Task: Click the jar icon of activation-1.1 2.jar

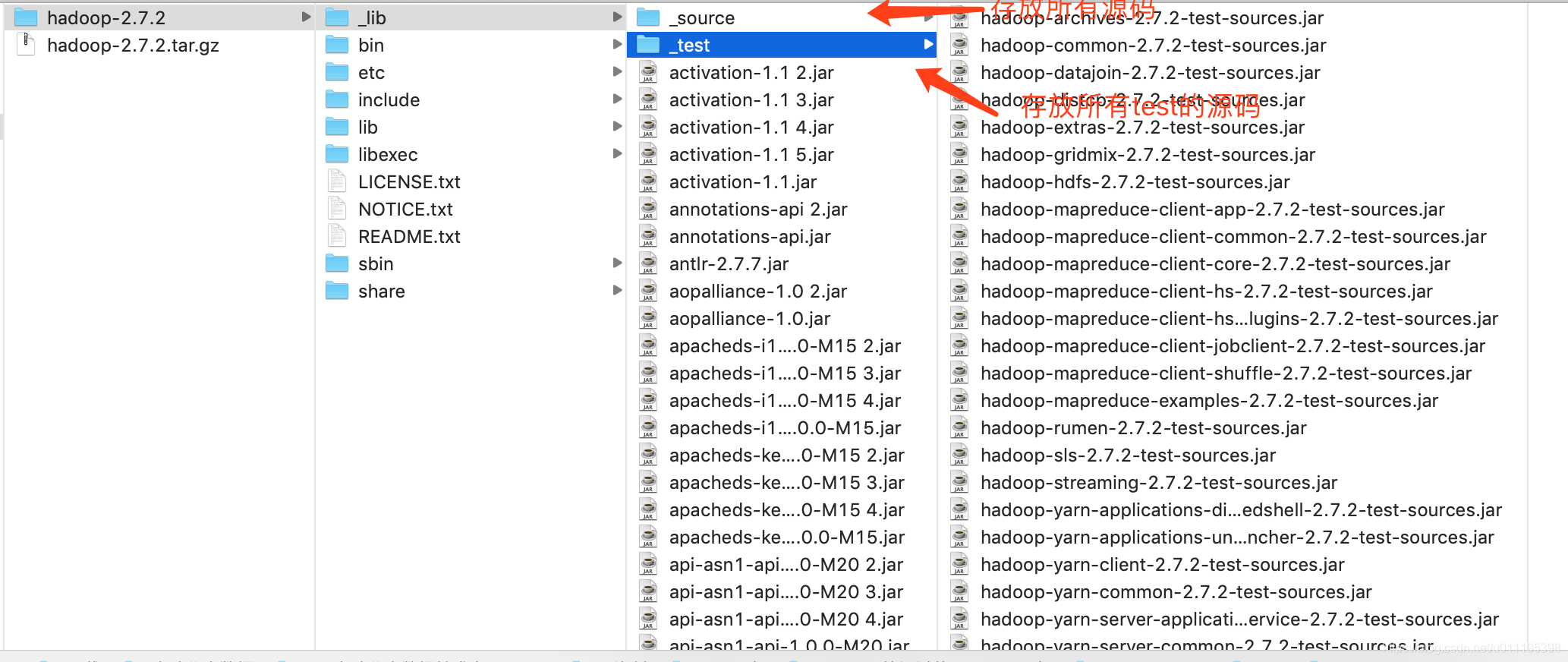Action: pos(648,72)
